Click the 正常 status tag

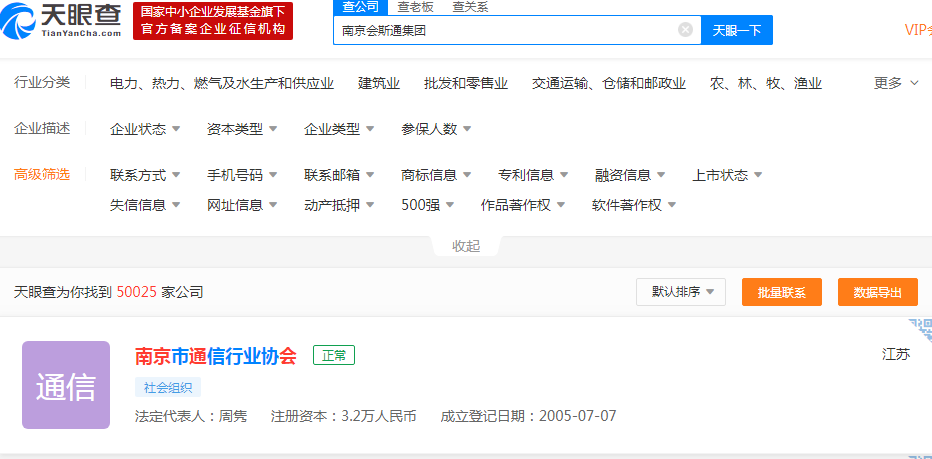pyautogui.click(x=334, y=356)
